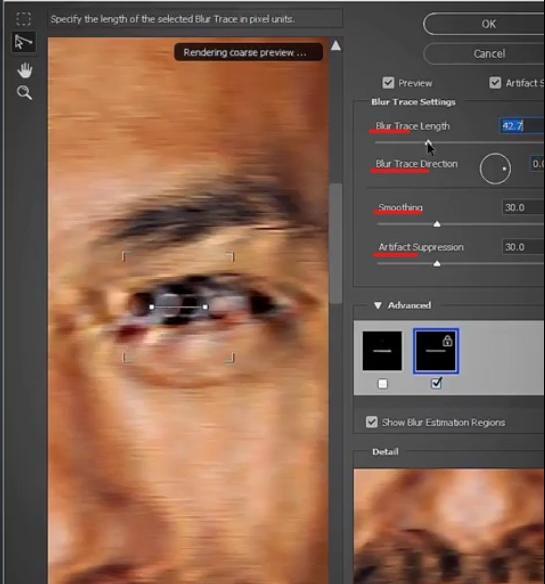Click the Detail loupe preview

(449, 526)
